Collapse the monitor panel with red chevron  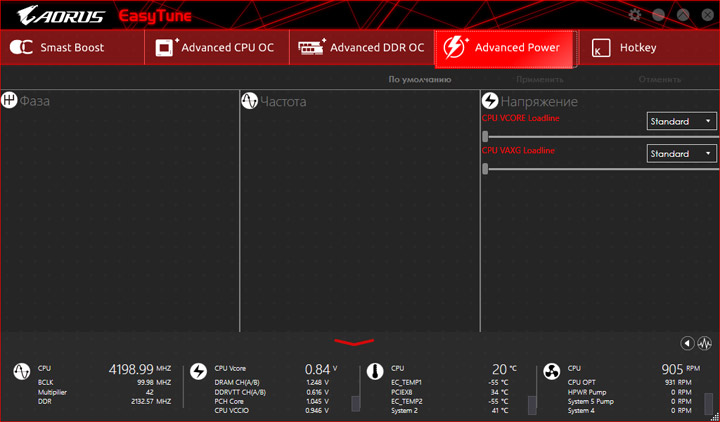pyautogui.click(x=354, y=342)
